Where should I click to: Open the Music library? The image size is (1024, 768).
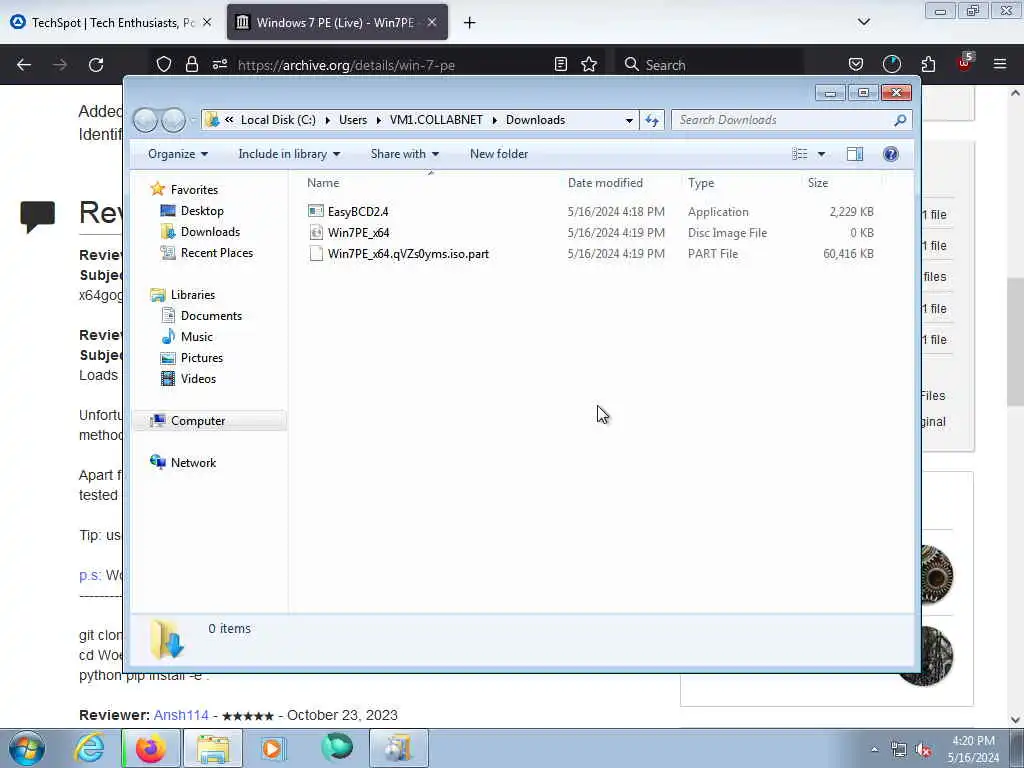pos(197,336)
